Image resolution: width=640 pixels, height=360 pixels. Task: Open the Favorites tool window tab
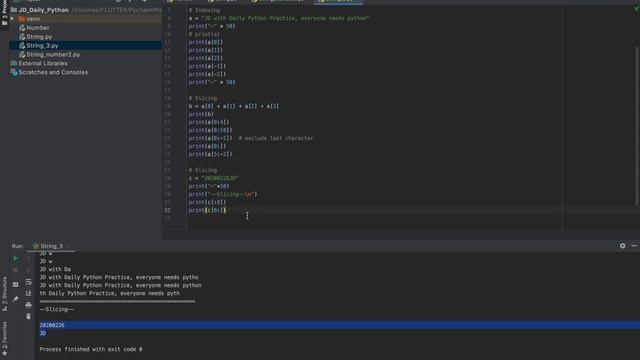pos(4,339)
